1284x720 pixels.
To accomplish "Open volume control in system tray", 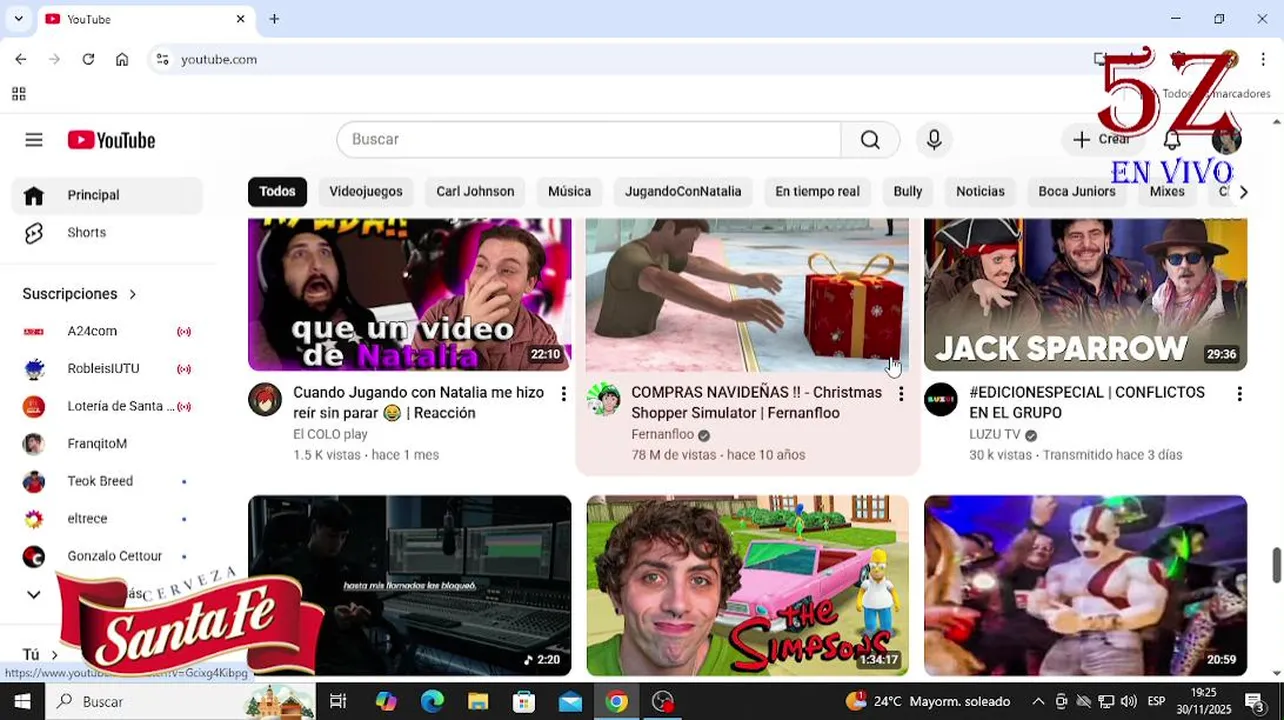I will (1129, 701).
